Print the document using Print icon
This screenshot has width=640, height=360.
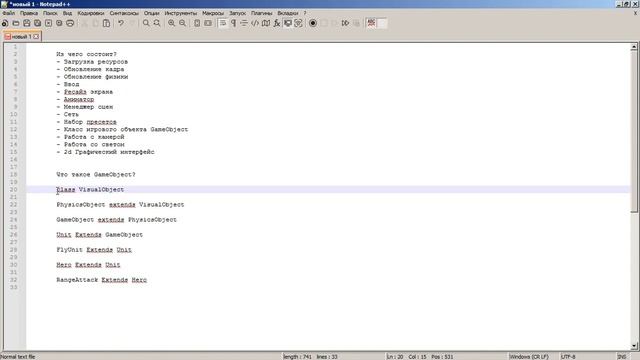pyautogui.click(x=70, y=23)
